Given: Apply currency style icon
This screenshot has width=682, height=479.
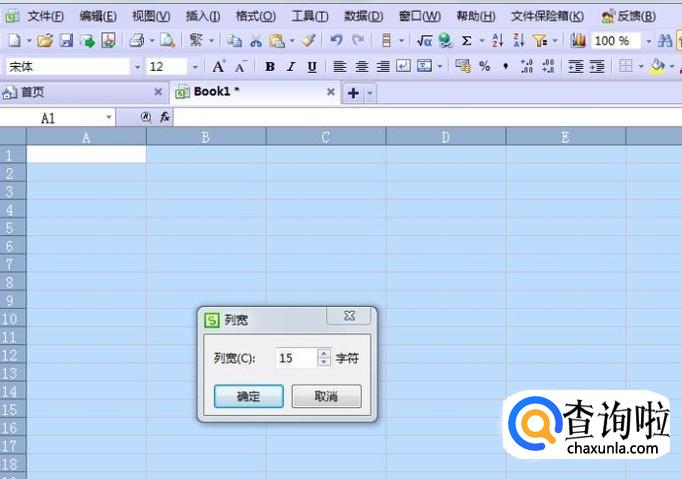Looking at the screenshot, I should (x=463, y=66).
